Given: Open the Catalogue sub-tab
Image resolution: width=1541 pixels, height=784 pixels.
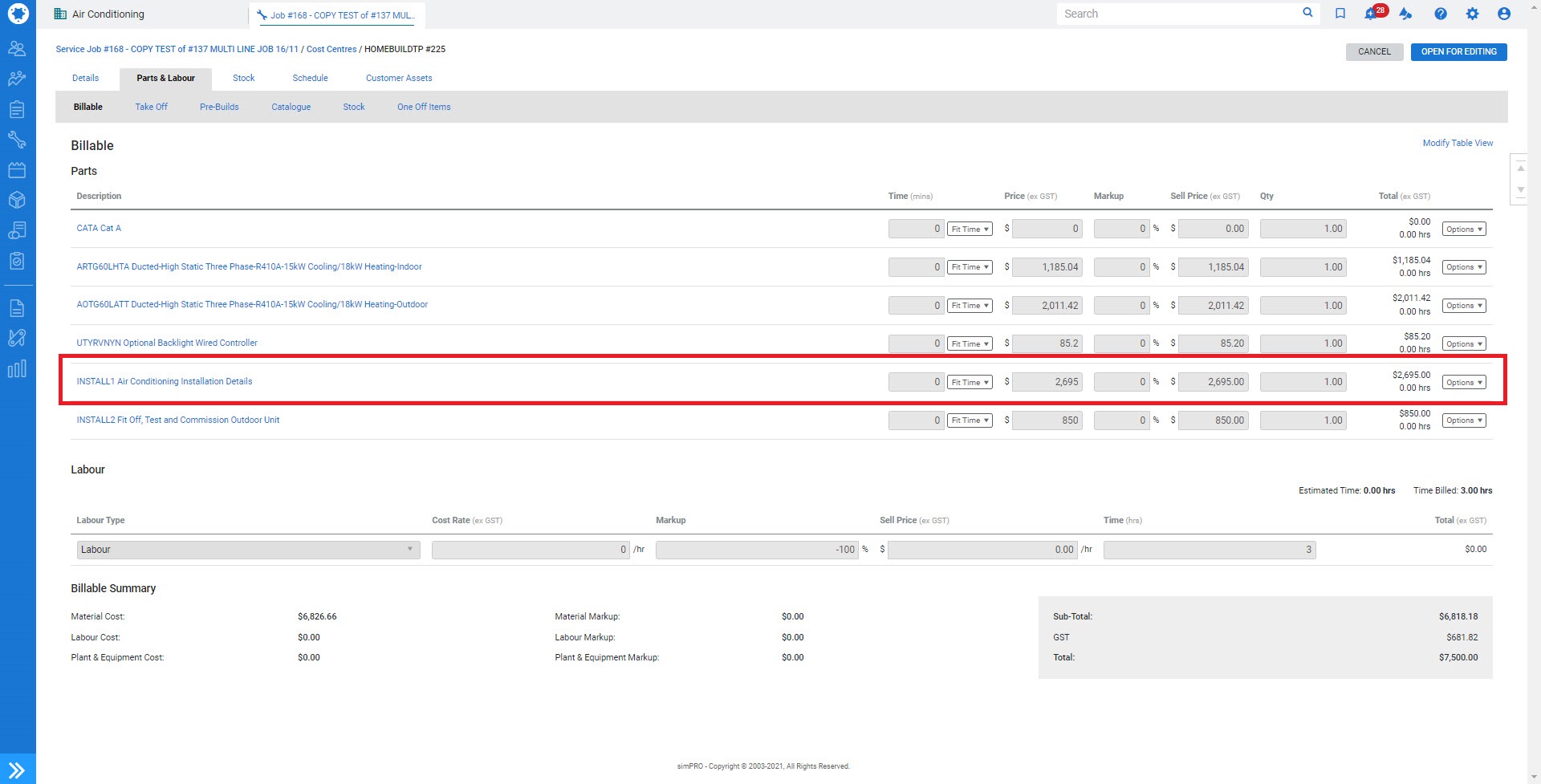Looking at the screenshot, I should [291, 107].
